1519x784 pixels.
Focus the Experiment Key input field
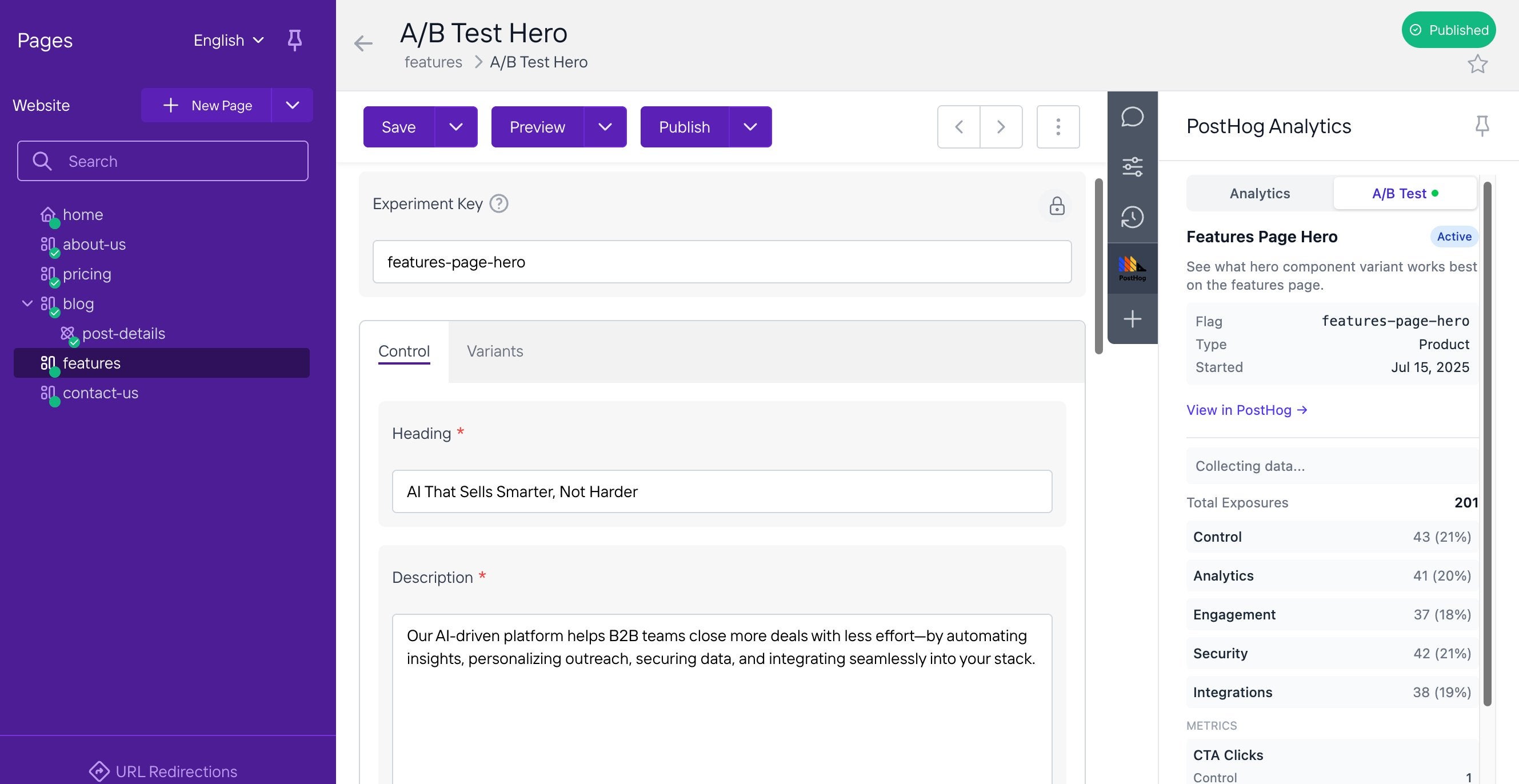pyautogui.click(x=722, y=262)
